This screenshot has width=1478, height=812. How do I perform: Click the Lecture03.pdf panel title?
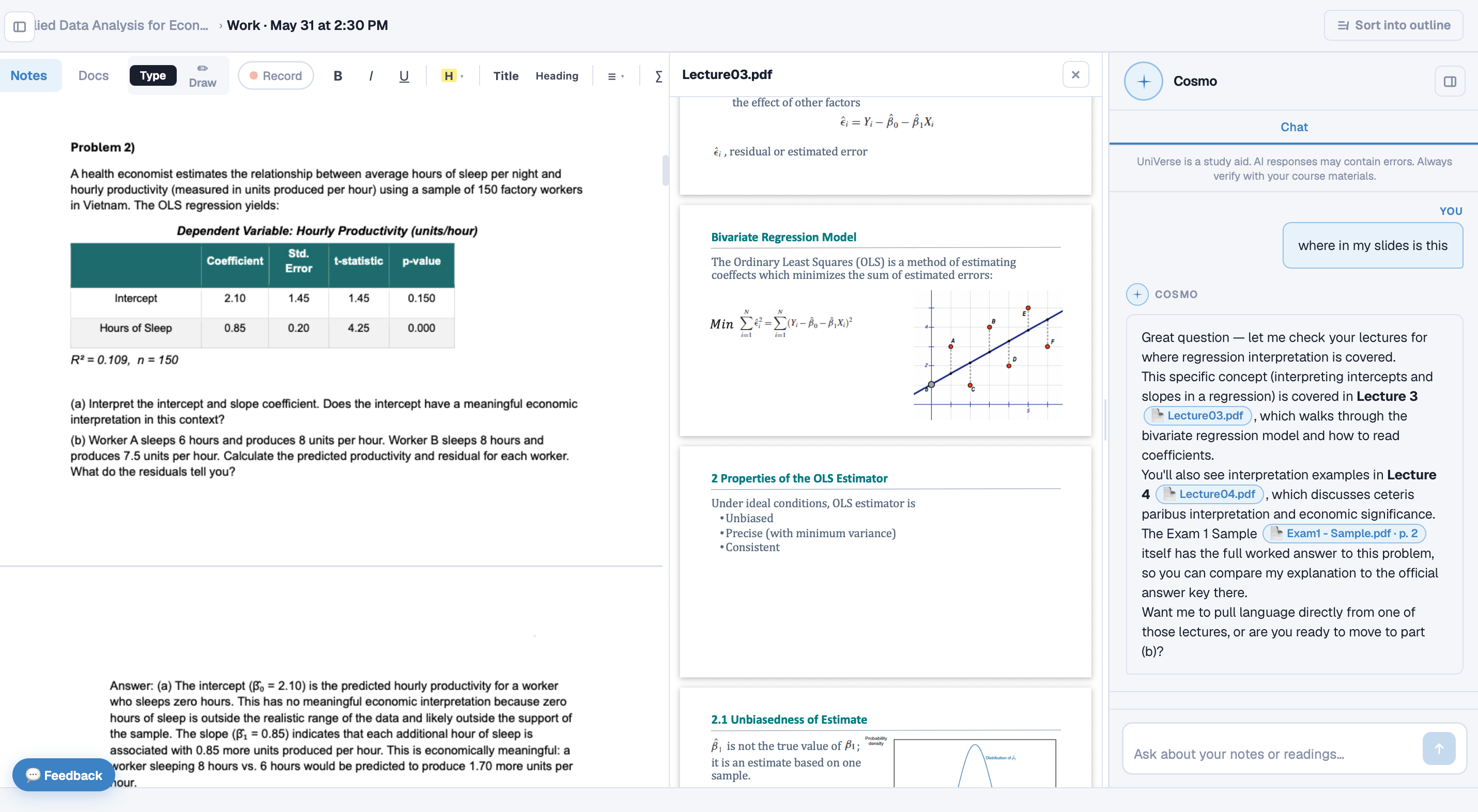[x=727, y=74]
